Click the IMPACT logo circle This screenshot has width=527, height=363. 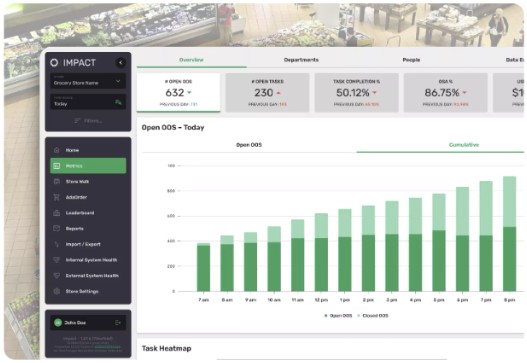click(54, 63)
